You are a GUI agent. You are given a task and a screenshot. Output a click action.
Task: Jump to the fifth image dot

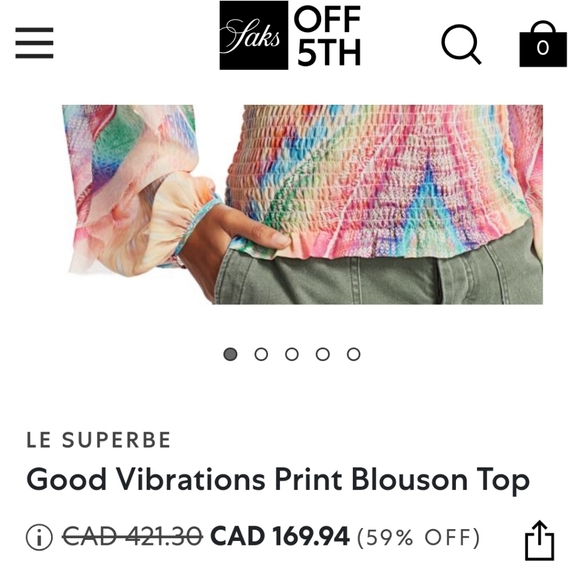(354, 354)
